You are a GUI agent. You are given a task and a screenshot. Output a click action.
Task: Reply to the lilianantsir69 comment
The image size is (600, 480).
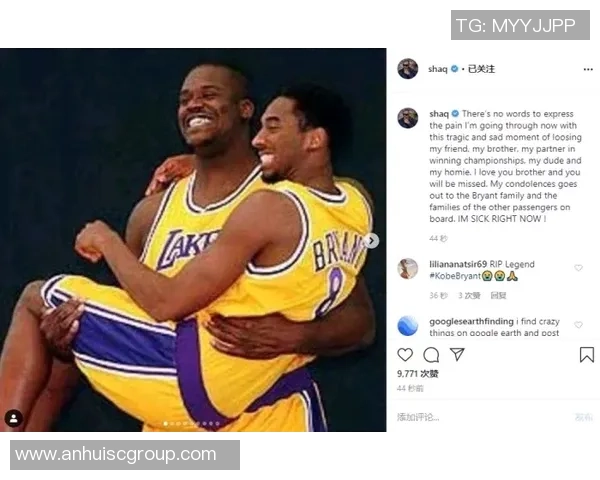[x=498, y=296]
